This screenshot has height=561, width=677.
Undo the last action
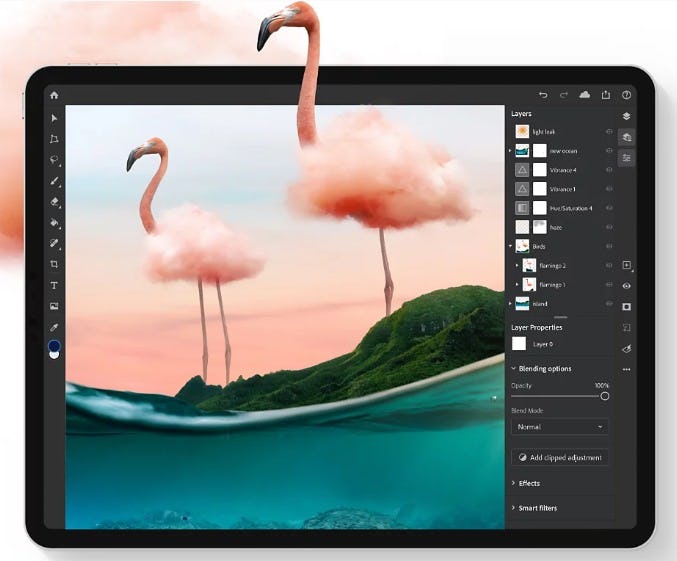[x=543, y=95]
